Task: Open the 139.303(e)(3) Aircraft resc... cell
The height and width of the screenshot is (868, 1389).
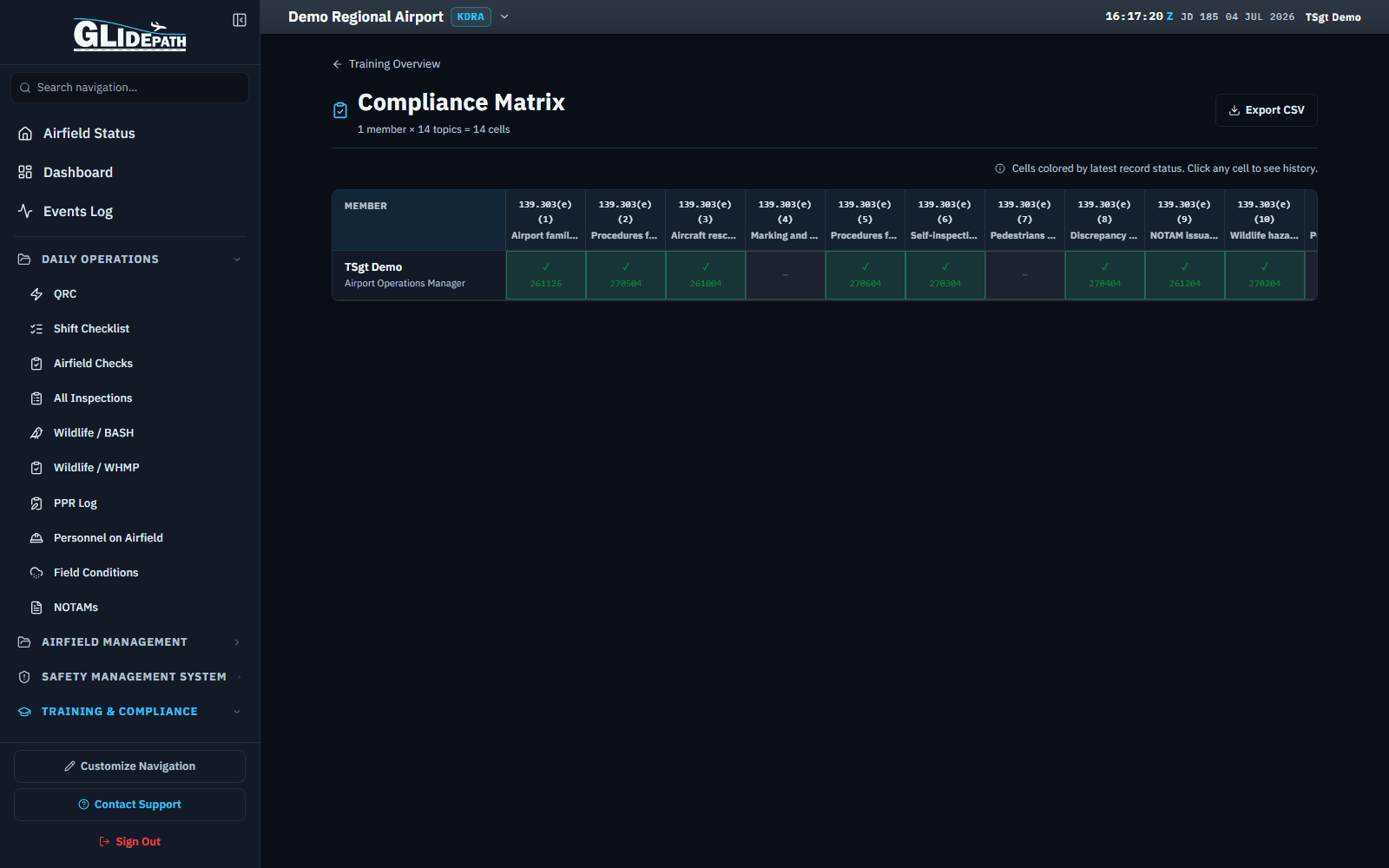Action: [706, 275]
